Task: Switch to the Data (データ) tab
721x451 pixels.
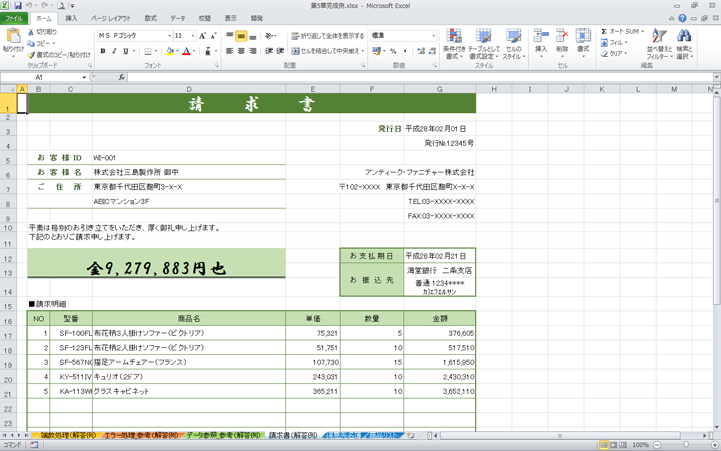Action: 178,18
